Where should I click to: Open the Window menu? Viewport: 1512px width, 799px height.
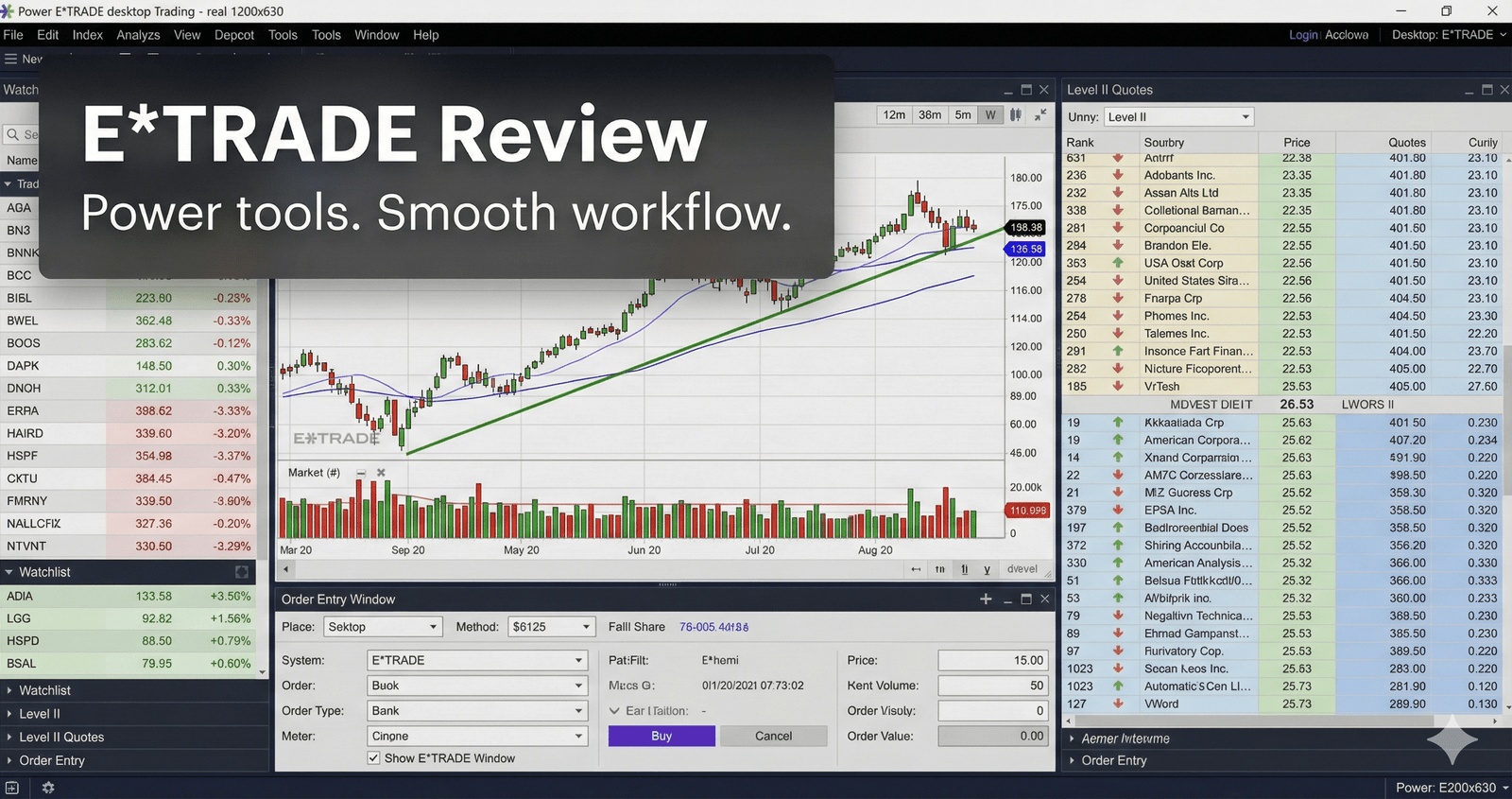tap(377, 35)
